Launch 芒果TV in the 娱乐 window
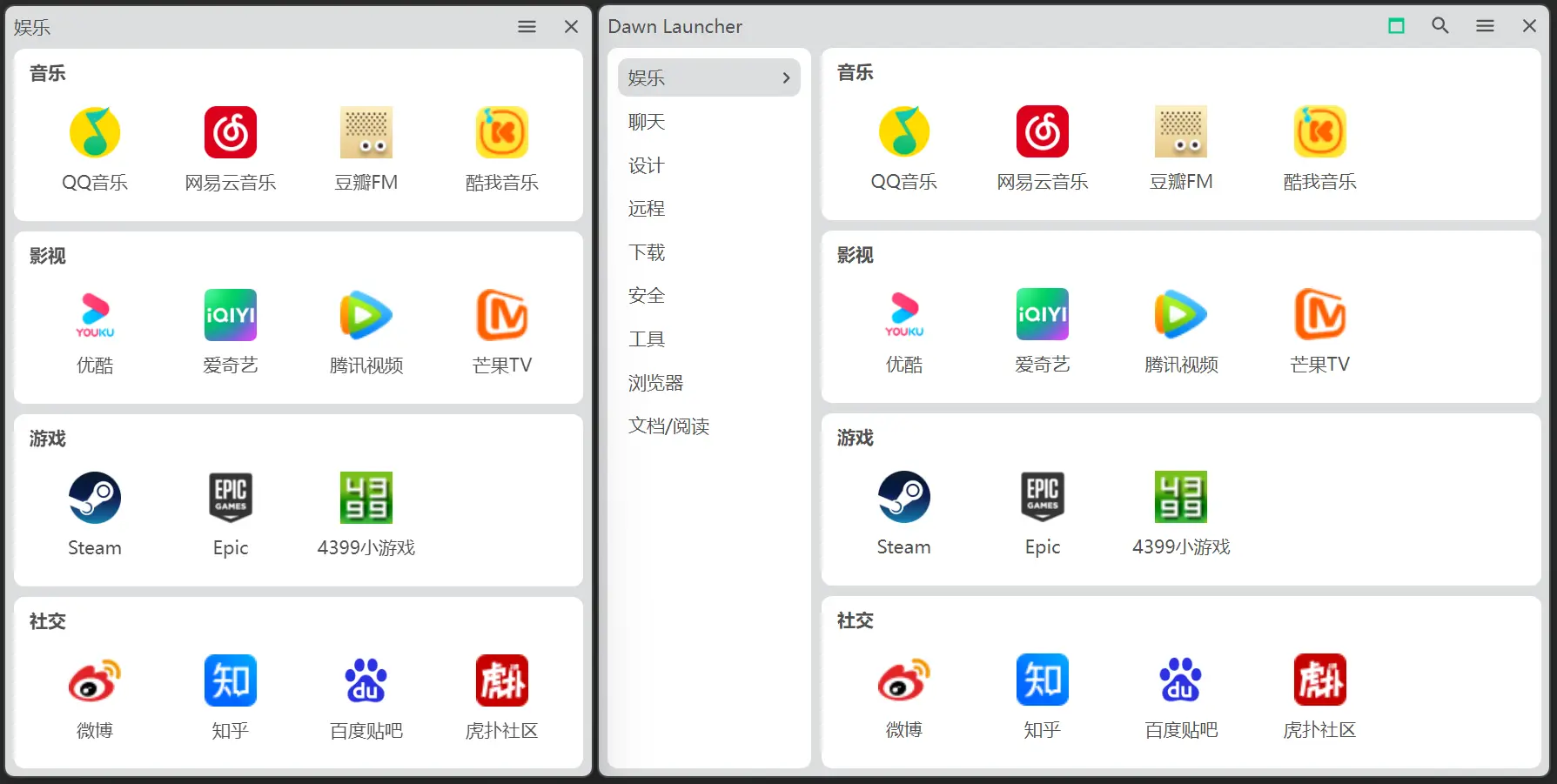Screen dimensions: 1557x784 (x=502, y=331)
